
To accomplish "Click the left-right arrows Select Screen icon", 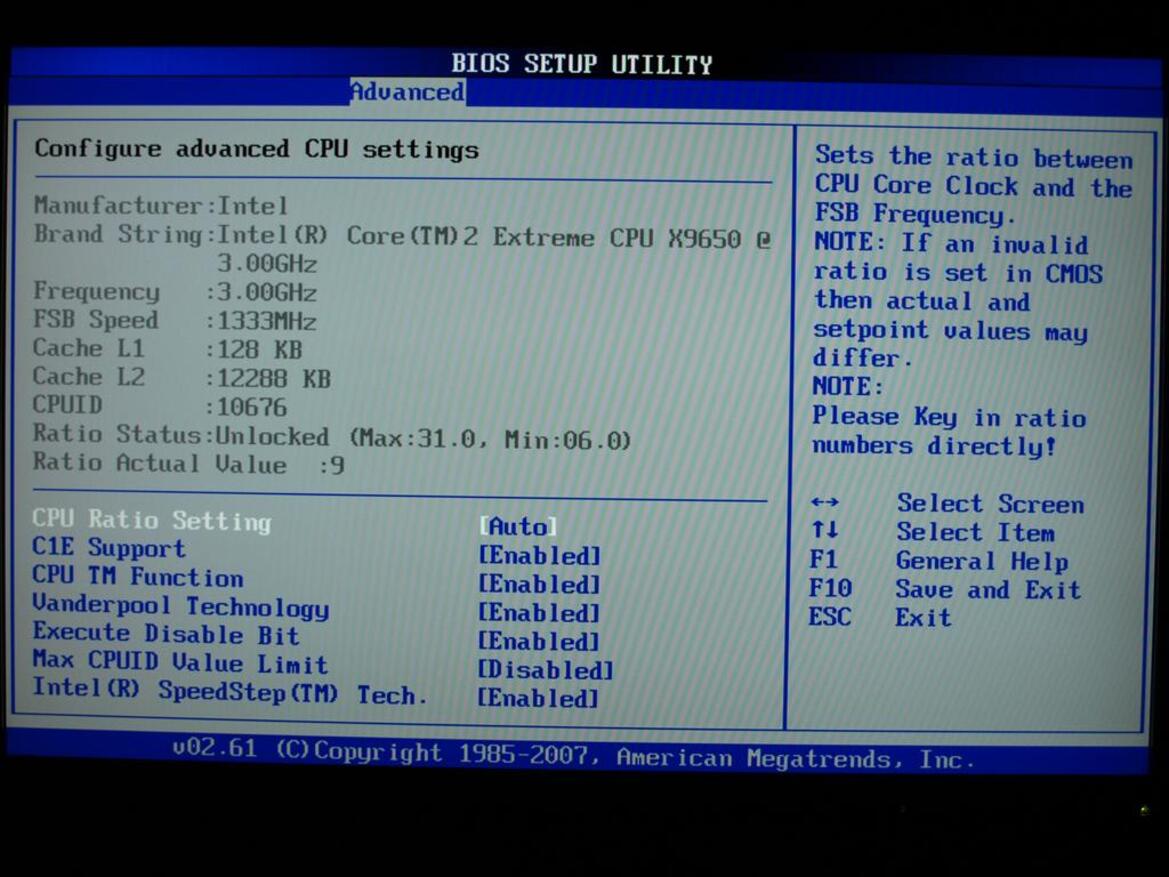I will pyautogui.click(x=825, y=503).
